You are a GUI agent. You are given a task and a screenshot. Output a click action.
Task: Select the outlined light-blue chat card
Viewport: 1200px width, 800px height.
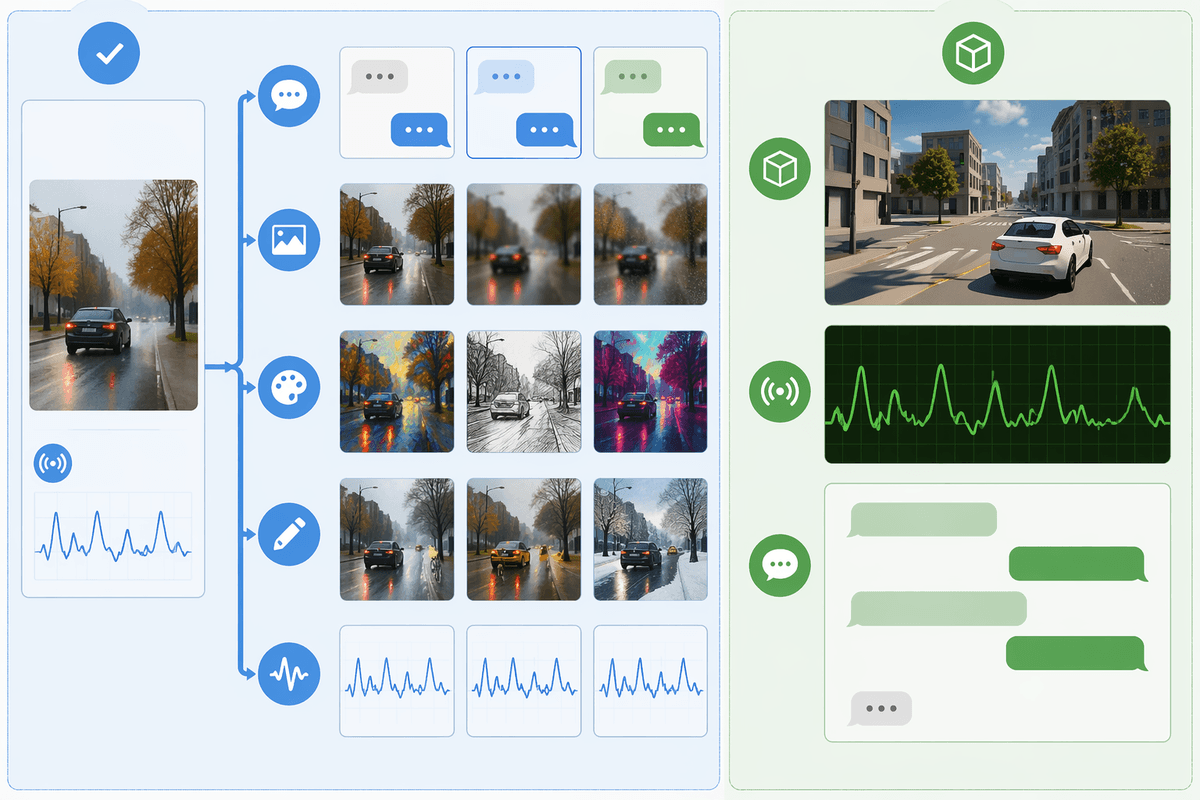point(524,103)
